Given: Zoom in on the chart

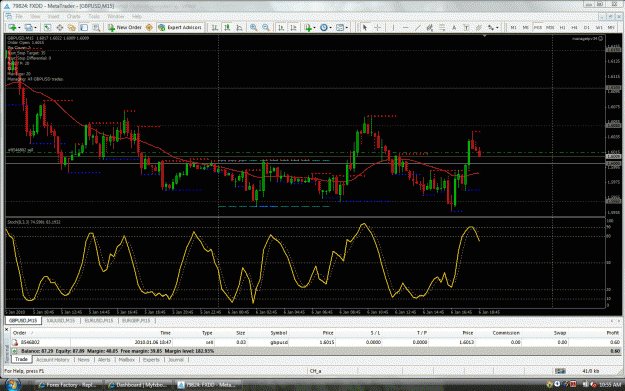Looking at the screenshot, I should click(253, 28).
